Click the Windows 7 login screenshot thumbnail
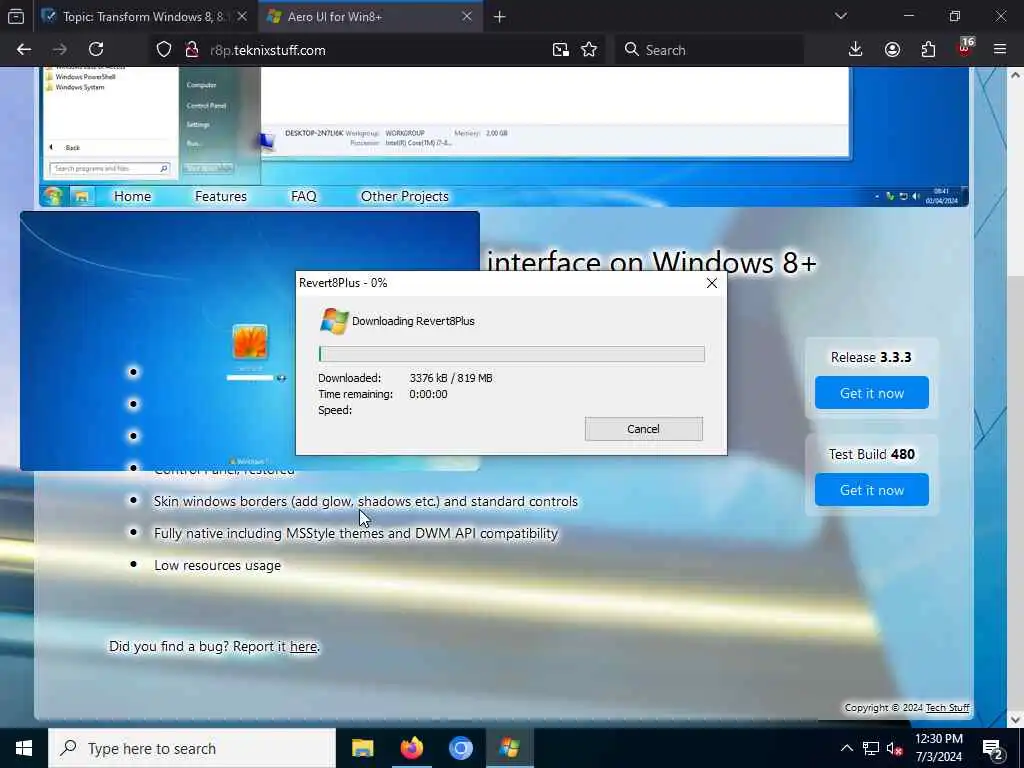 point(249,340)
